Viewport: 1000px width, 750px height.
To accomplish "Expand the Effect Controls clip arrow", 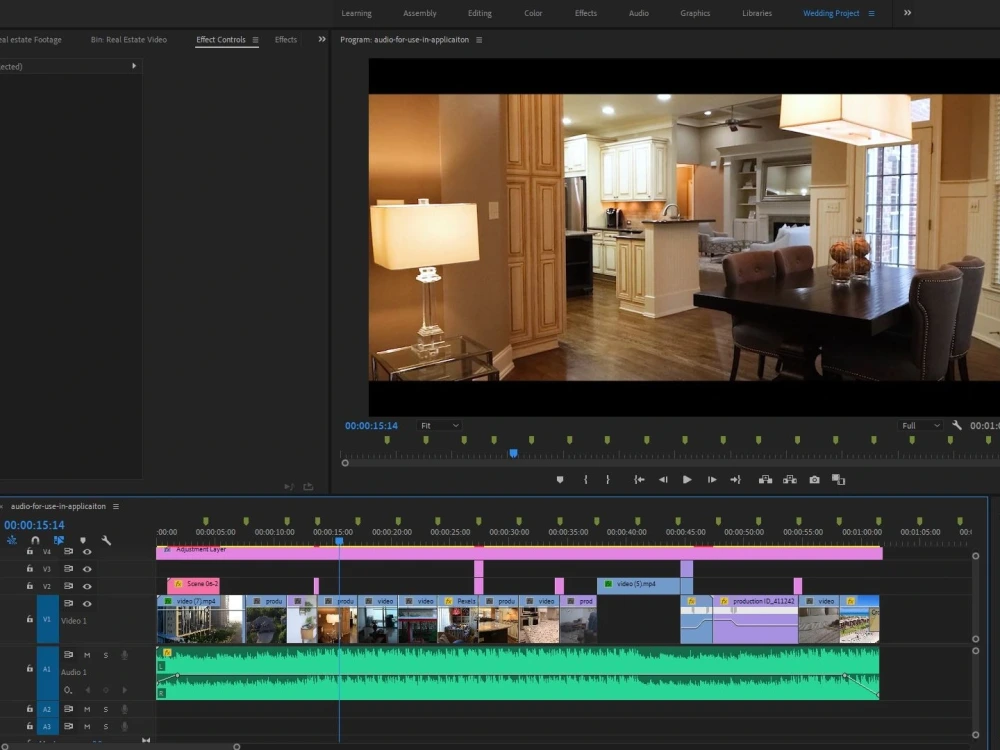I will point(134,66).
